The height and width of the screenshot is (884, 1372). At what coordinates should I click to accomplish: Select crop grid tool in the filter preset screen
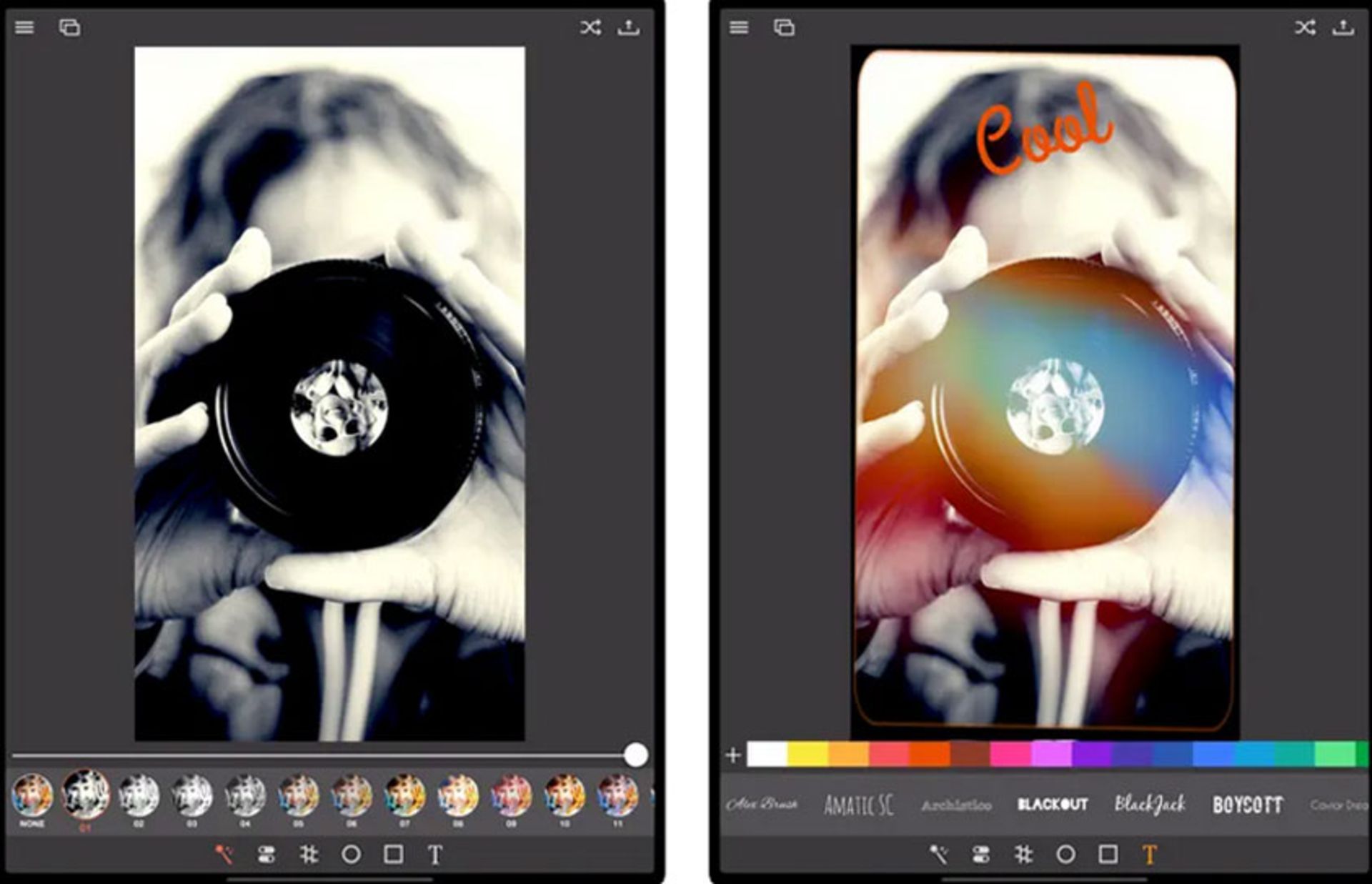[x=309, y=854]
